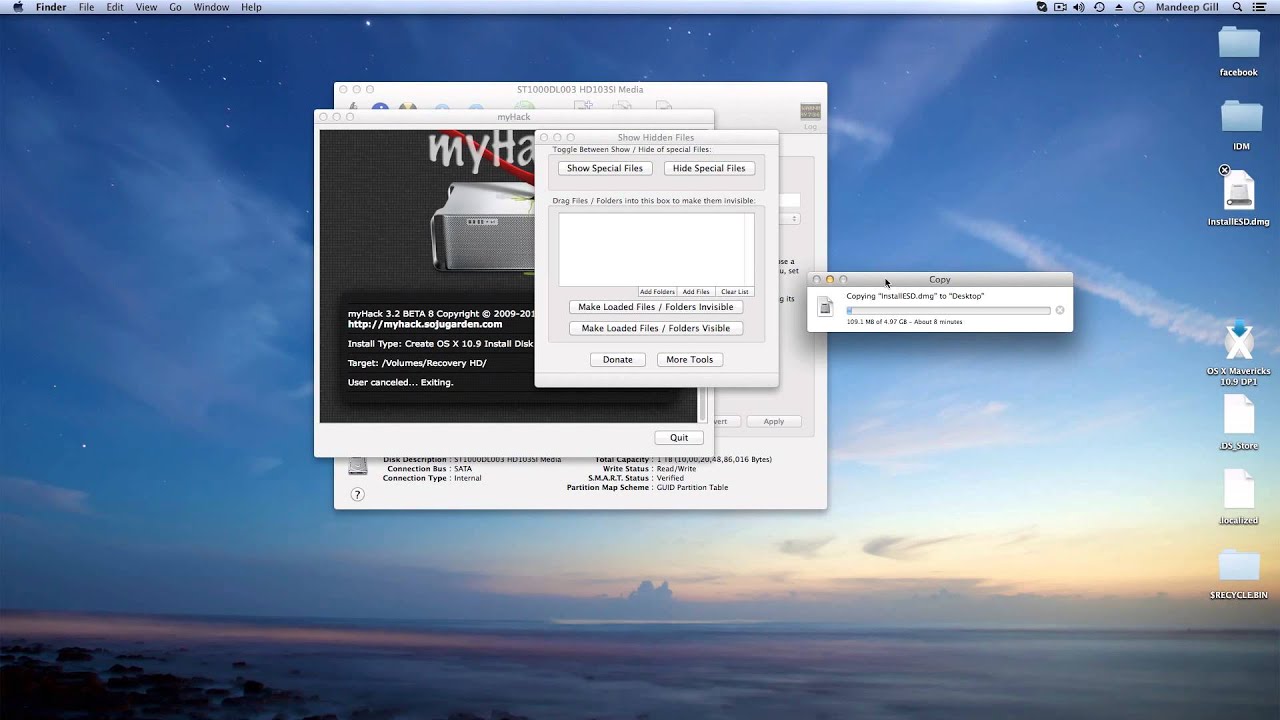The height and width of the screenshot is (720, 1280).
Task: Select OS X Mavericks 10.9 DP1 installer icon
Action: pos(1239,341)
